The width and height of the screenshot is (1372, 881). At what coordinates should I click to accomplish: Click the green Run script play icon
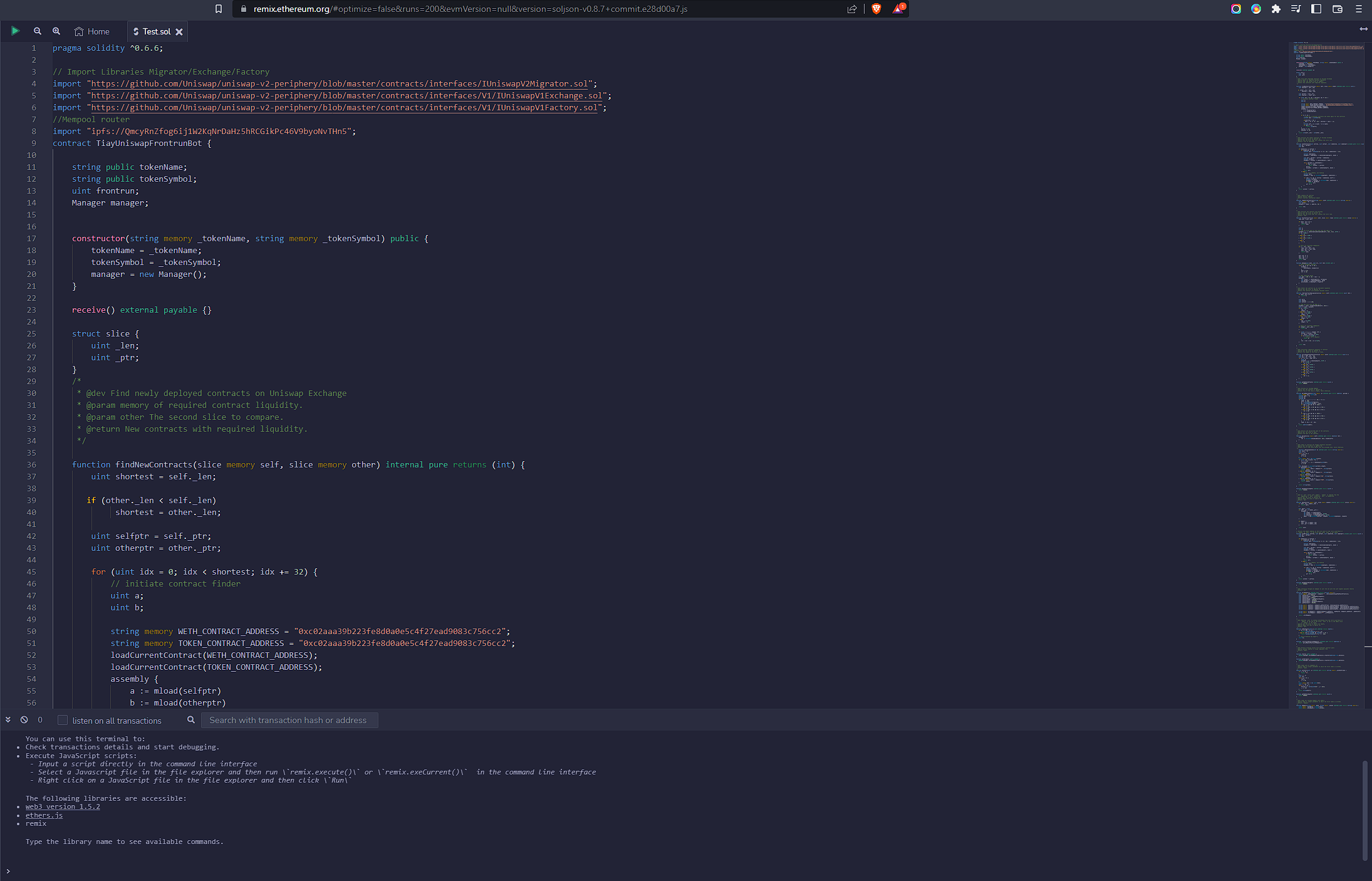[15, 31]
